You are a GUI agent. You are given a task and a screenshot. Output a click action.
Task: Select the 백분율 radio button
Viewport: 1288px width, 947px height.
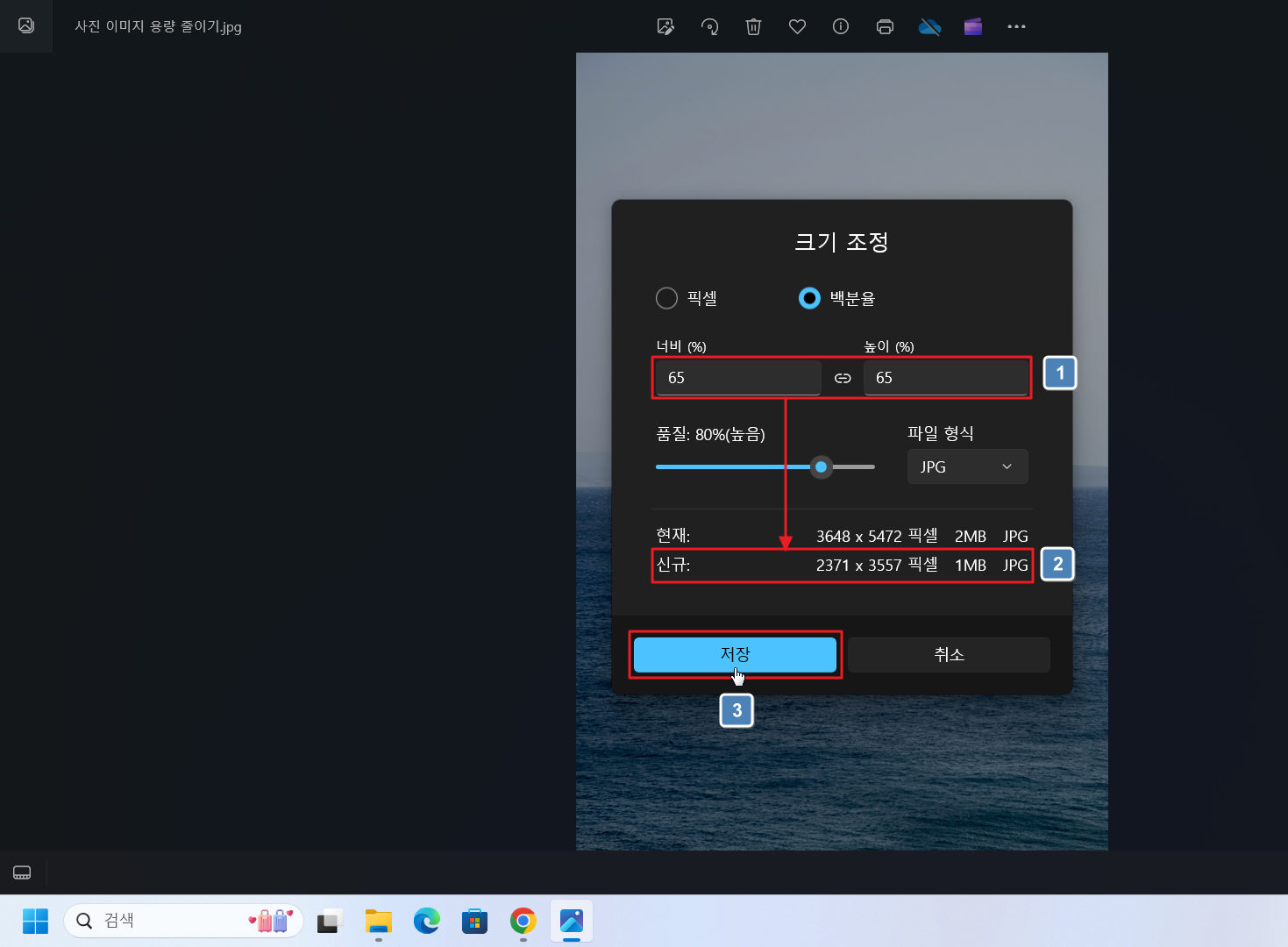click(809, 298)
